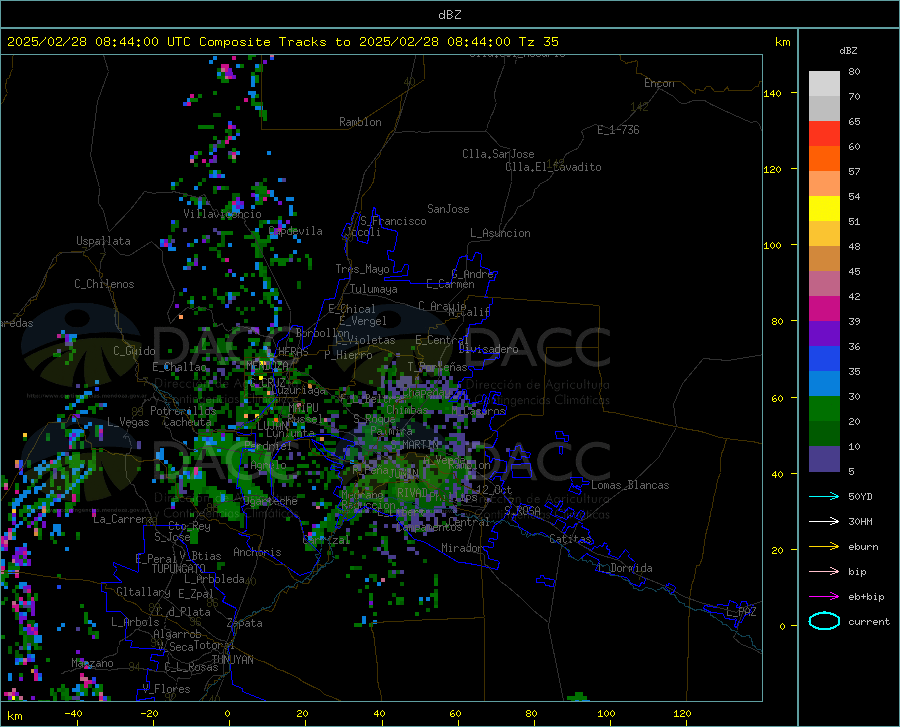Screen dimensions: 900x727
Task: Click the 0 km vertical axis tick
Action: coord(782,626)
